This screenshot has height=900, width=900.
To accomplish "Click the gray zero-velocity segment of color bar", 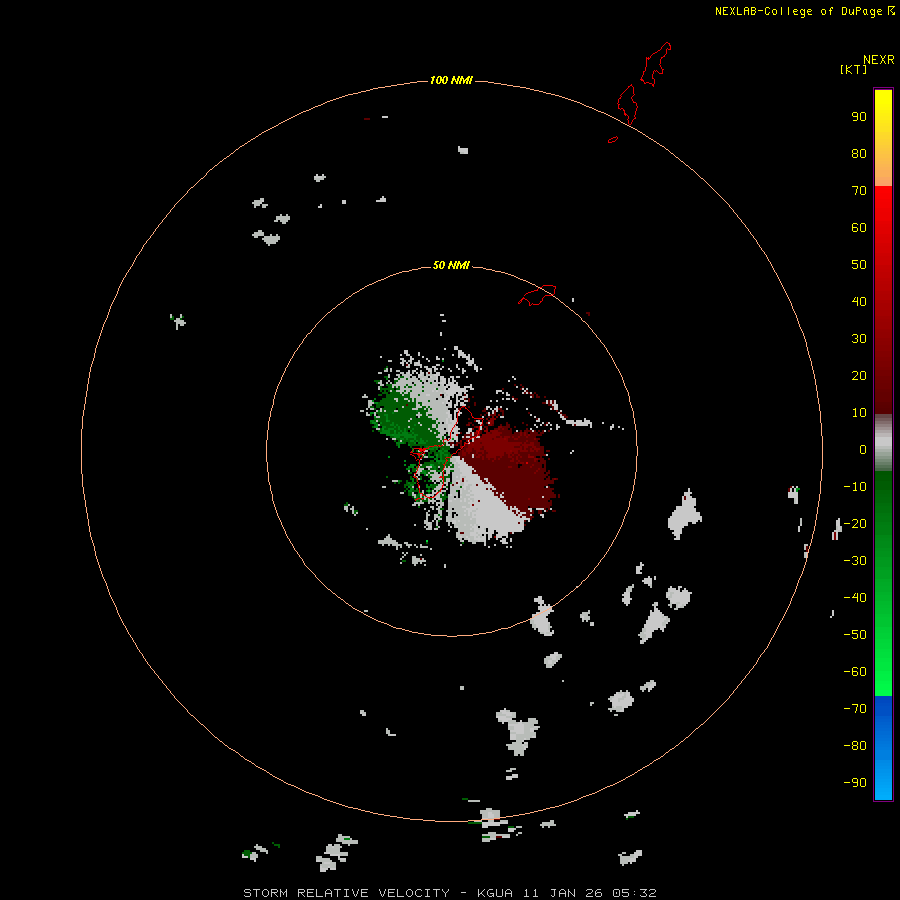I will tap(883, 443).
